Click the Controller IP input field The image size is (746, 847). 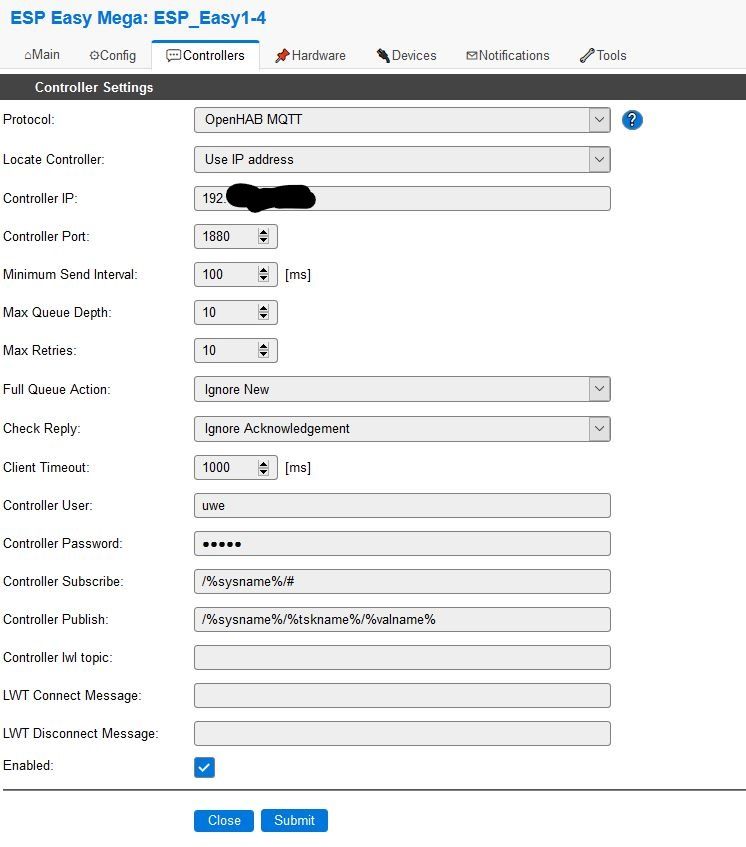click(402, 198)
